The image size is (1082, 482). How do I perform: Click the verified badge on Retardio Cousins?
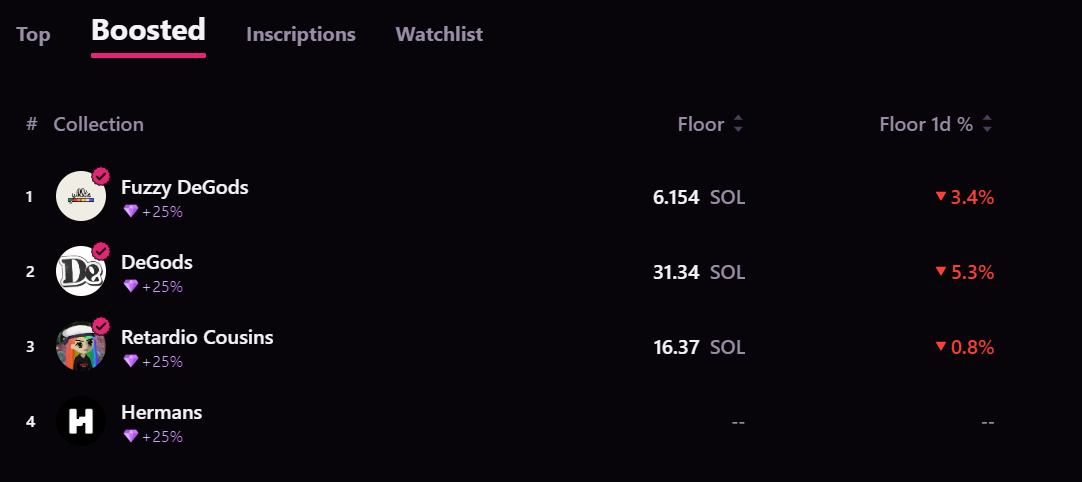[100, 326]
